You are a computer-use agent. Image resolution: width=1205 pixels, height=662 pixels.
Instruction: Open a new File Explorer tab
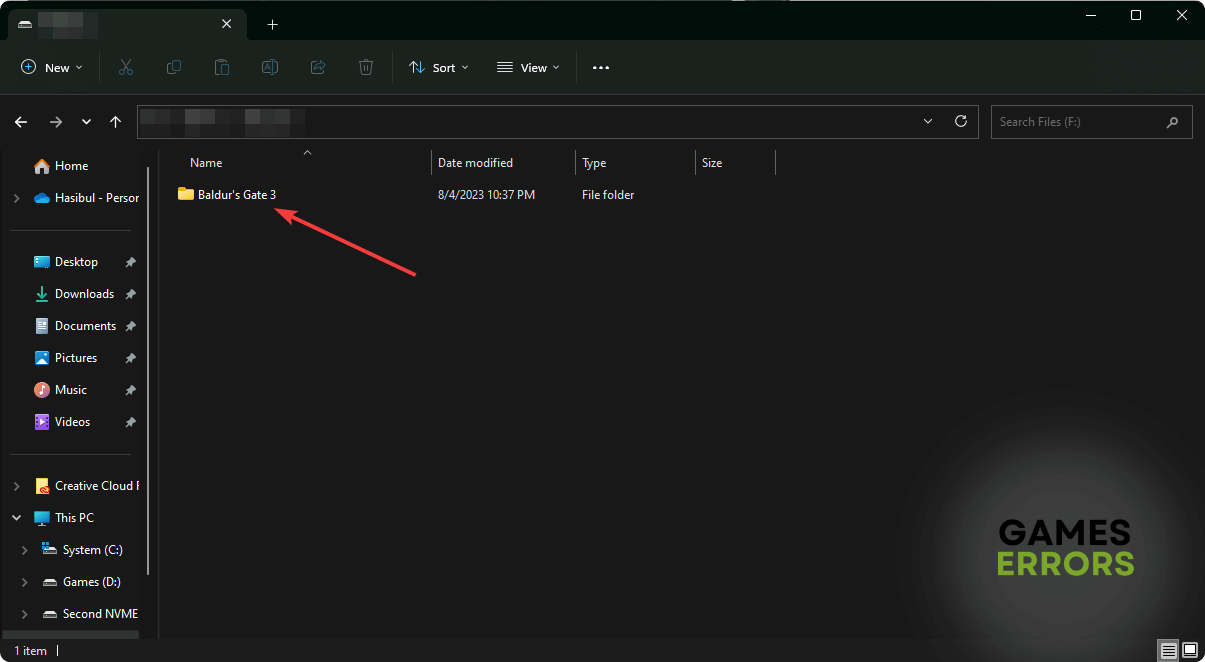[x=272, y=24]
